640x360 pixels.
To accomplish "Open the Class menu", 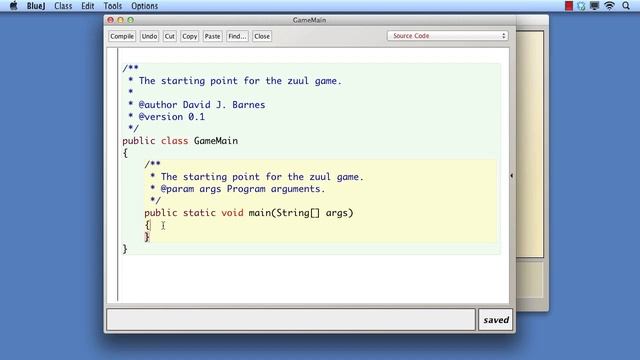I will 63,6.
